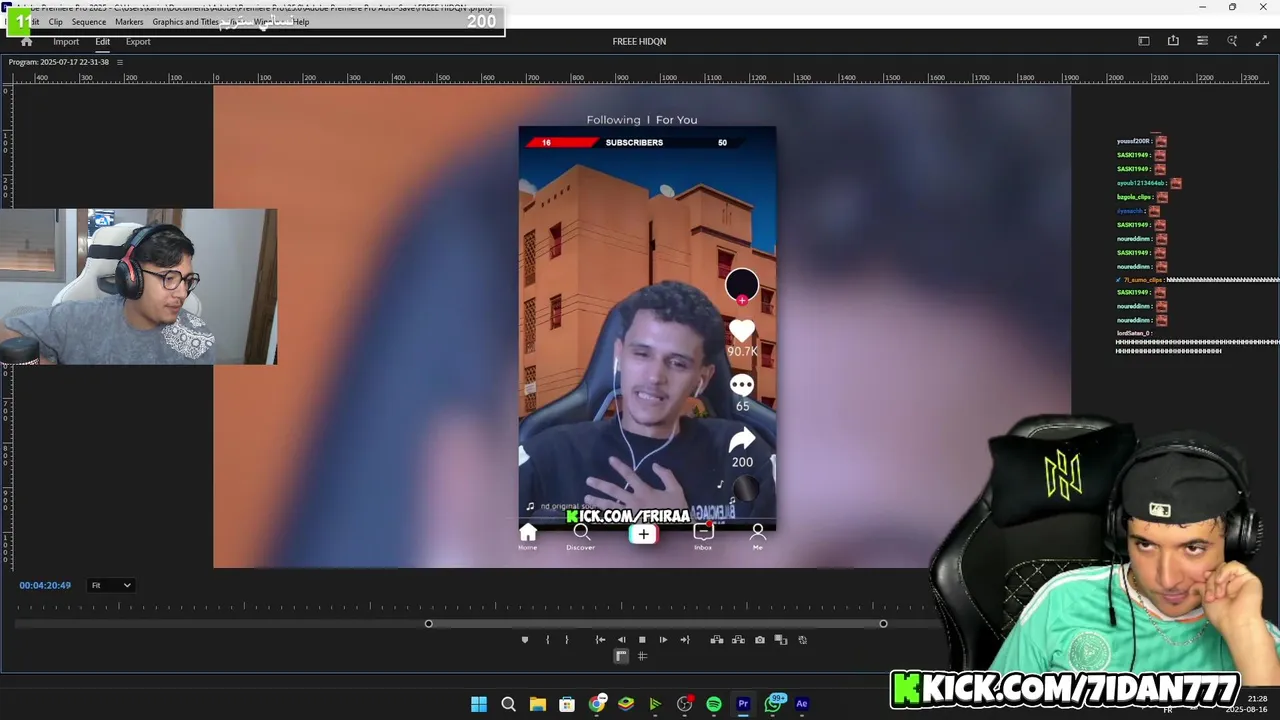Switch to the Edit workspace tab
The width and height of the screenshot is (1280, 720).
(102, 41)
